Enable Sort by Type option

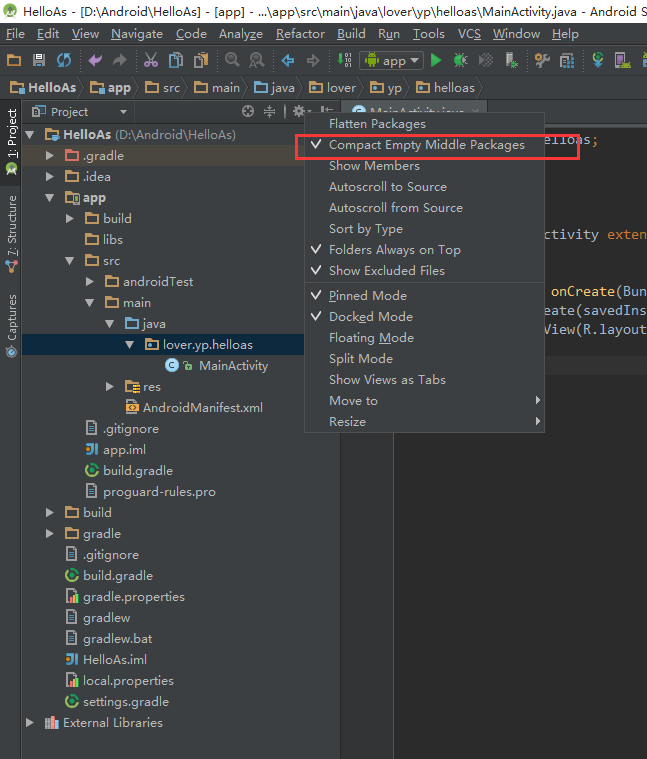424,228
